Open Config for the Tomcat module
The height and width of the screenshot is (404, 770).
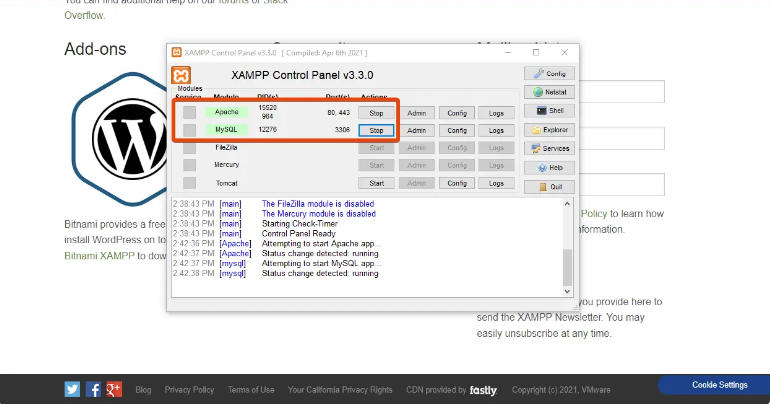(456, 183)
